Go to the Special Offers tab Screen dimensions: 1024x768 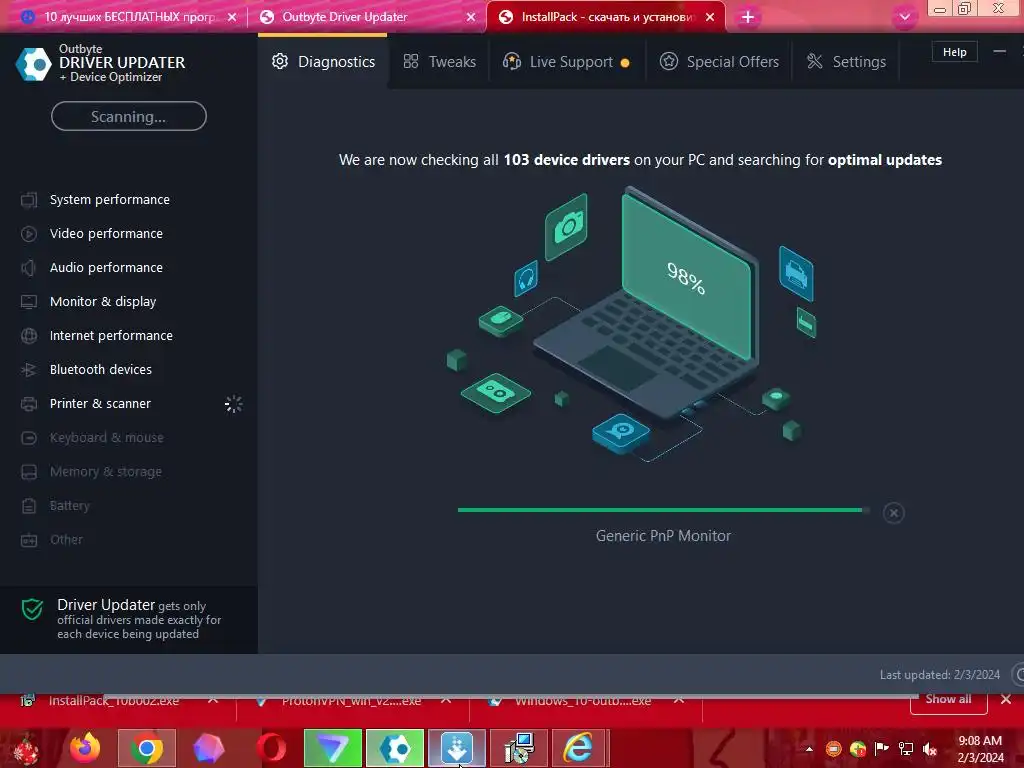tap(719, 61)
